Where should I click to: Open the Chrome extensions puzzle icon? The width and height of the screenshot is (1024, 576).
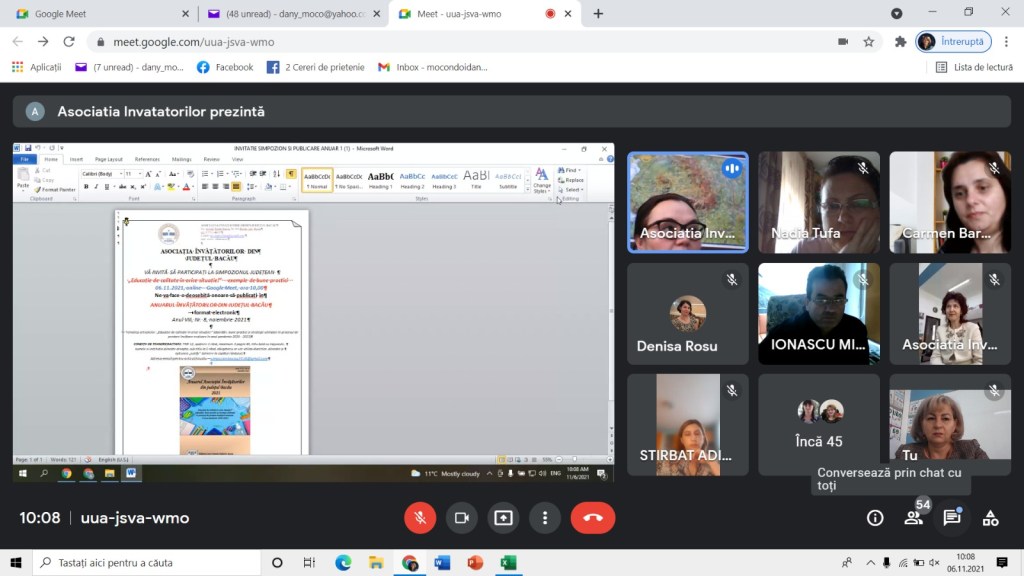(900, 42)
